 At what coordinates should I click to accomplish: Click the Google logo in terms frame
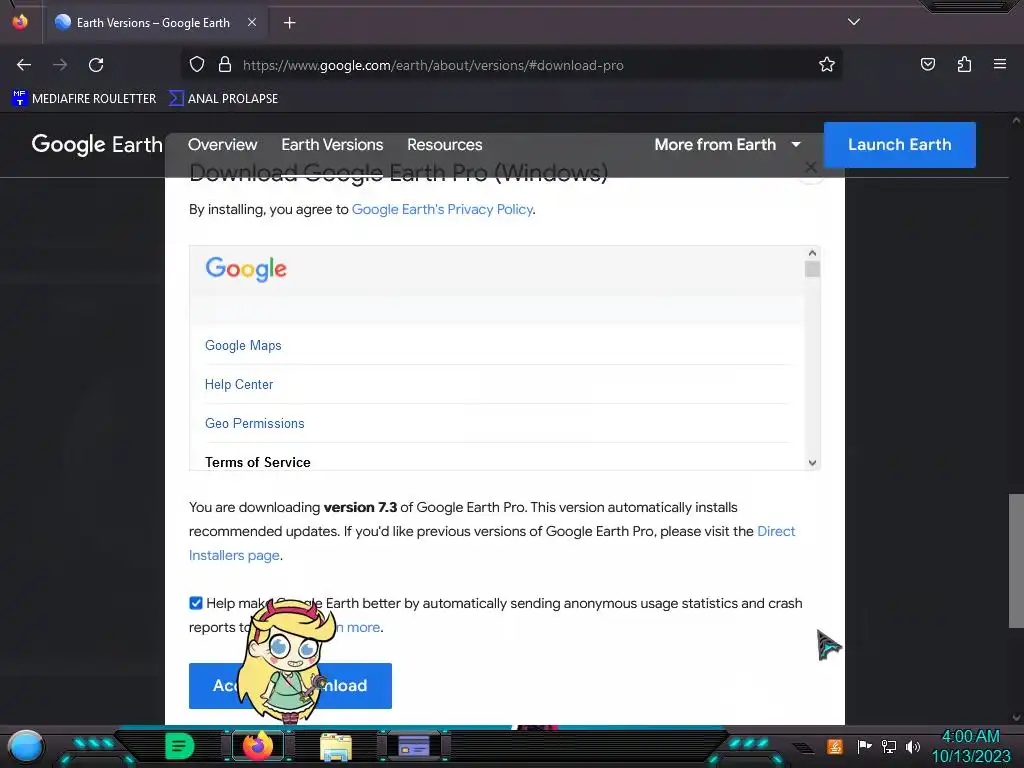pos(246,269)
